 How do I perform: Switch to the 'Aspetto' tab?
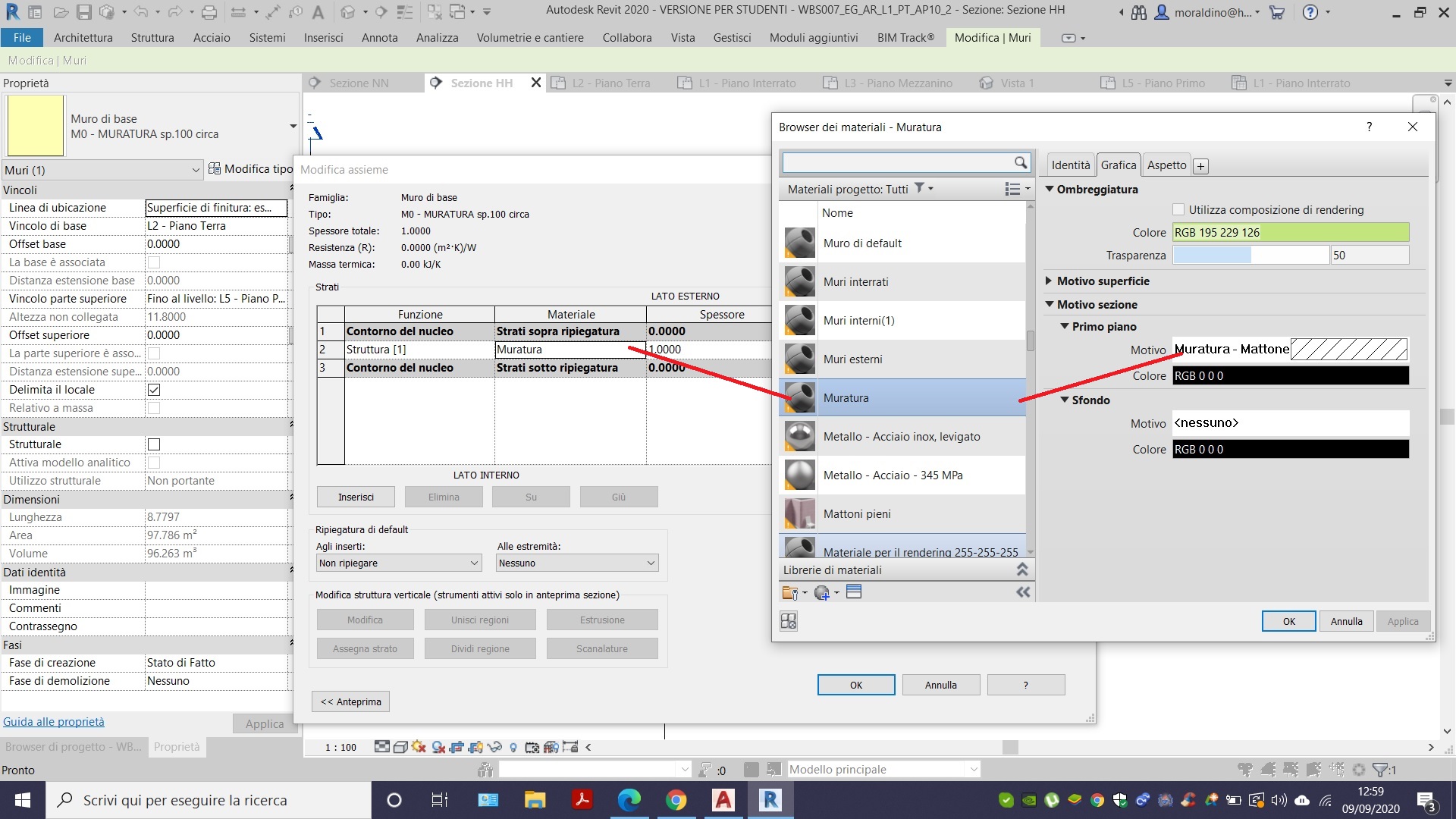click(1166, 165)
